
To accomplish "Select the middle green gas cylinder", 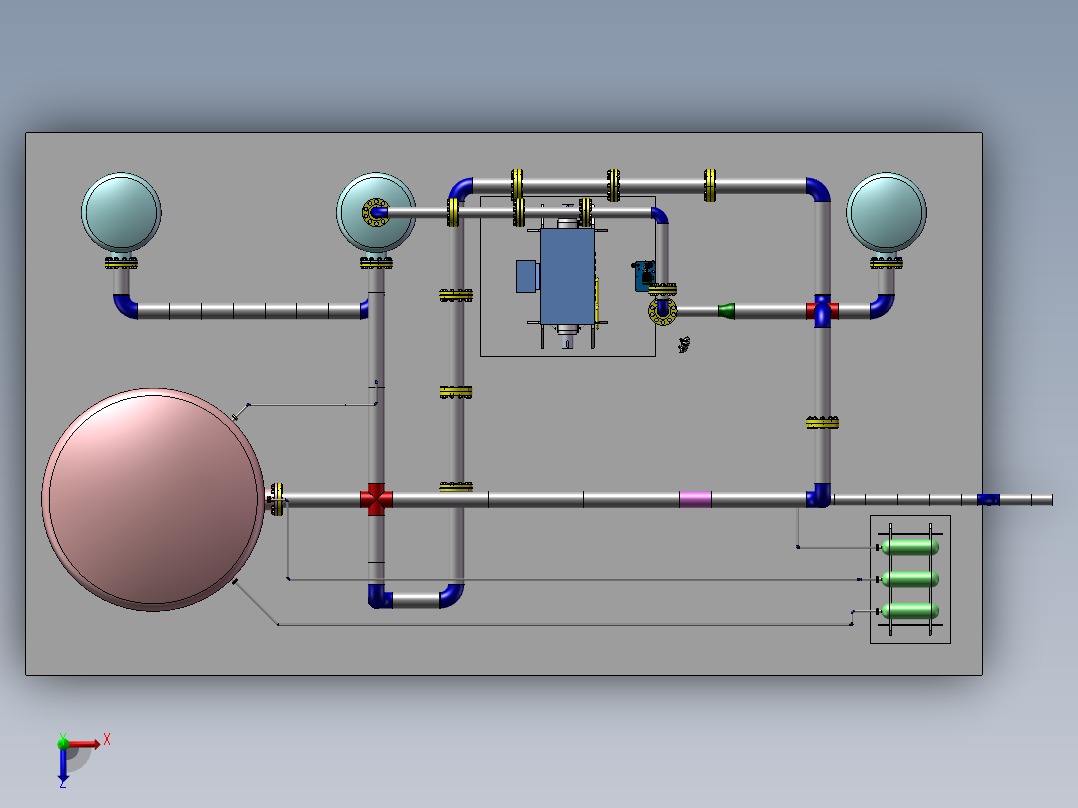I will 910,579.
